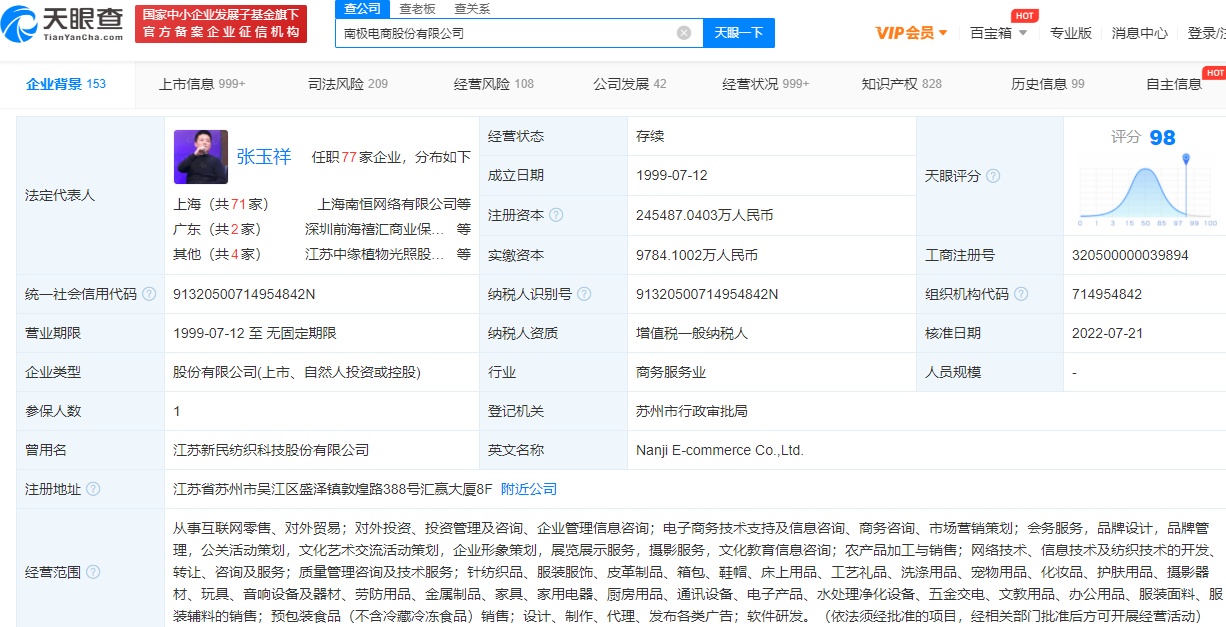
Task: Open 深圳前海禧汇商业保 company link
Action: point(375,229)
